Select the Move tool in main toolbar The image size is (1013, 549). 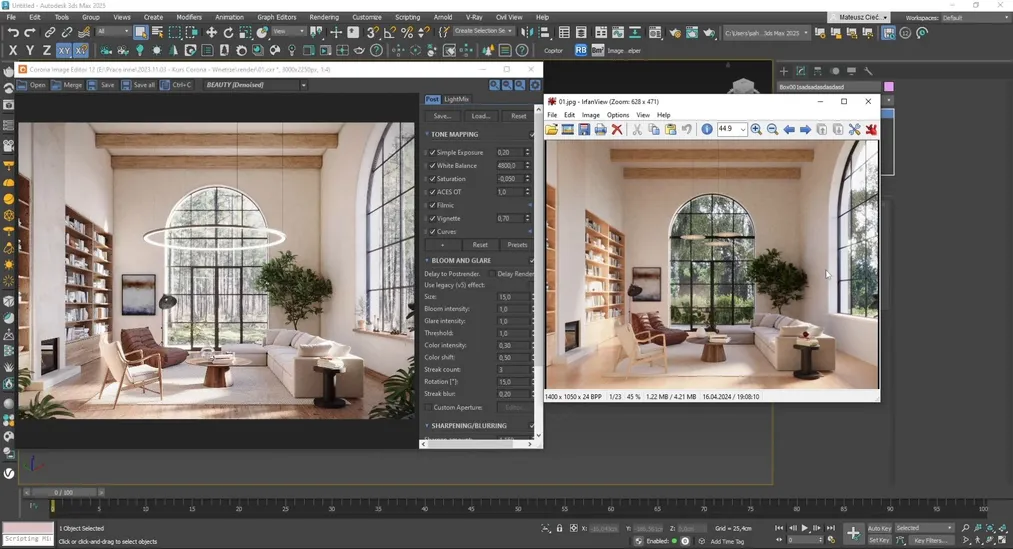pyautogui.click(x=211, y=33)
